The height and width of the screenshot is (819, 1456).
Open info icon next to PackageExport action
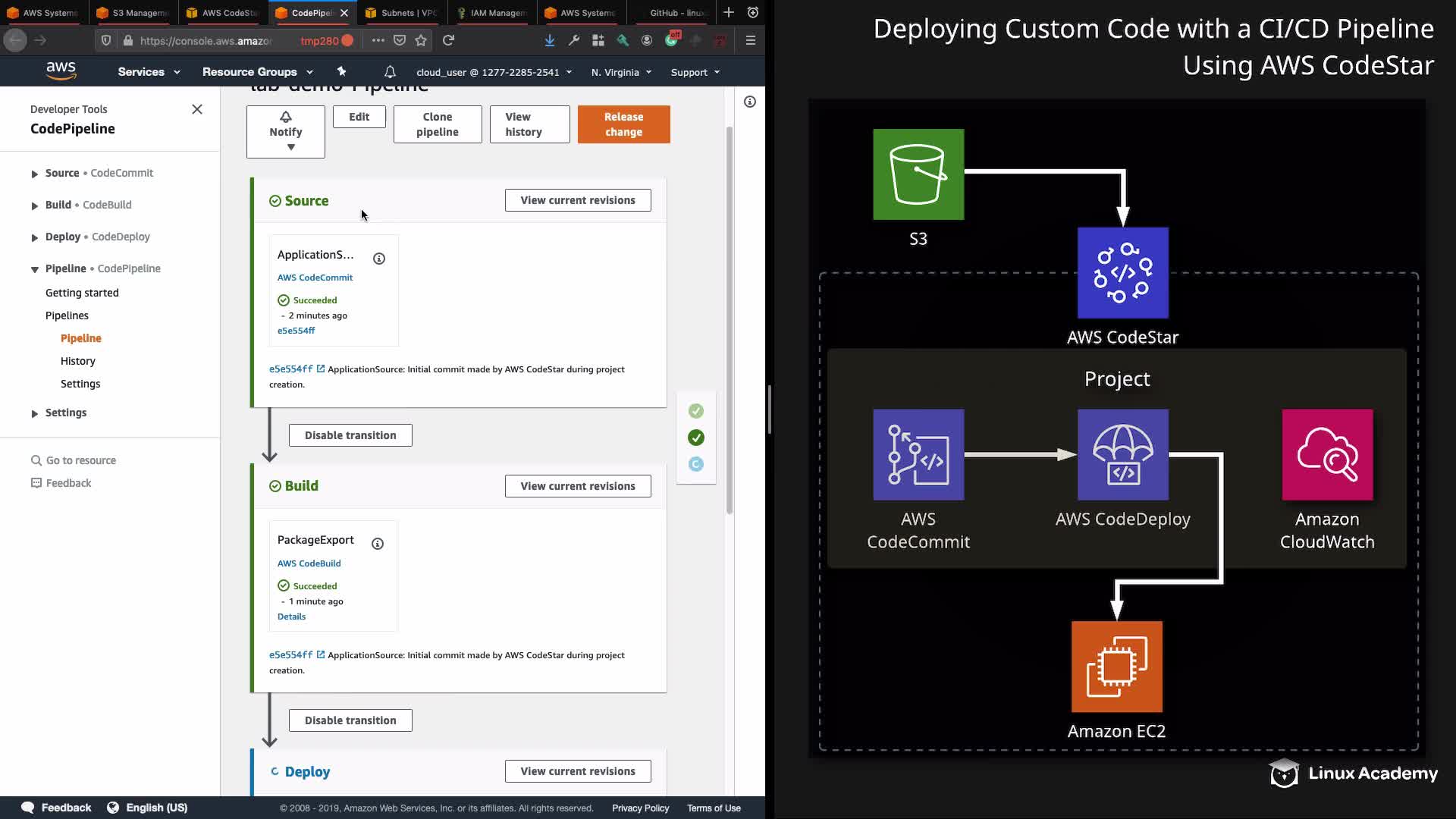[378, 544]
